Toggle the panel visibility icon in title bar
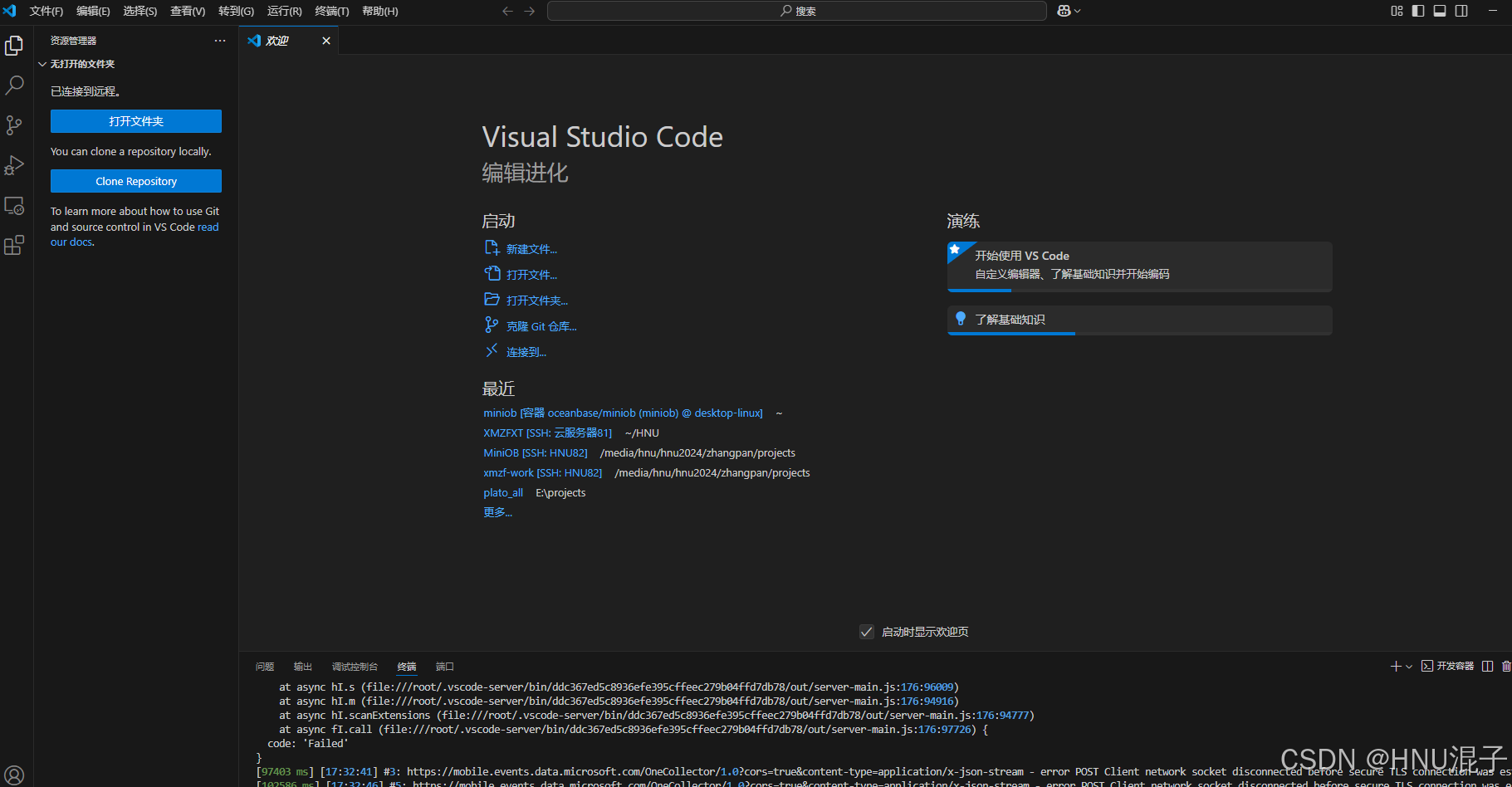 [1439, 11]
